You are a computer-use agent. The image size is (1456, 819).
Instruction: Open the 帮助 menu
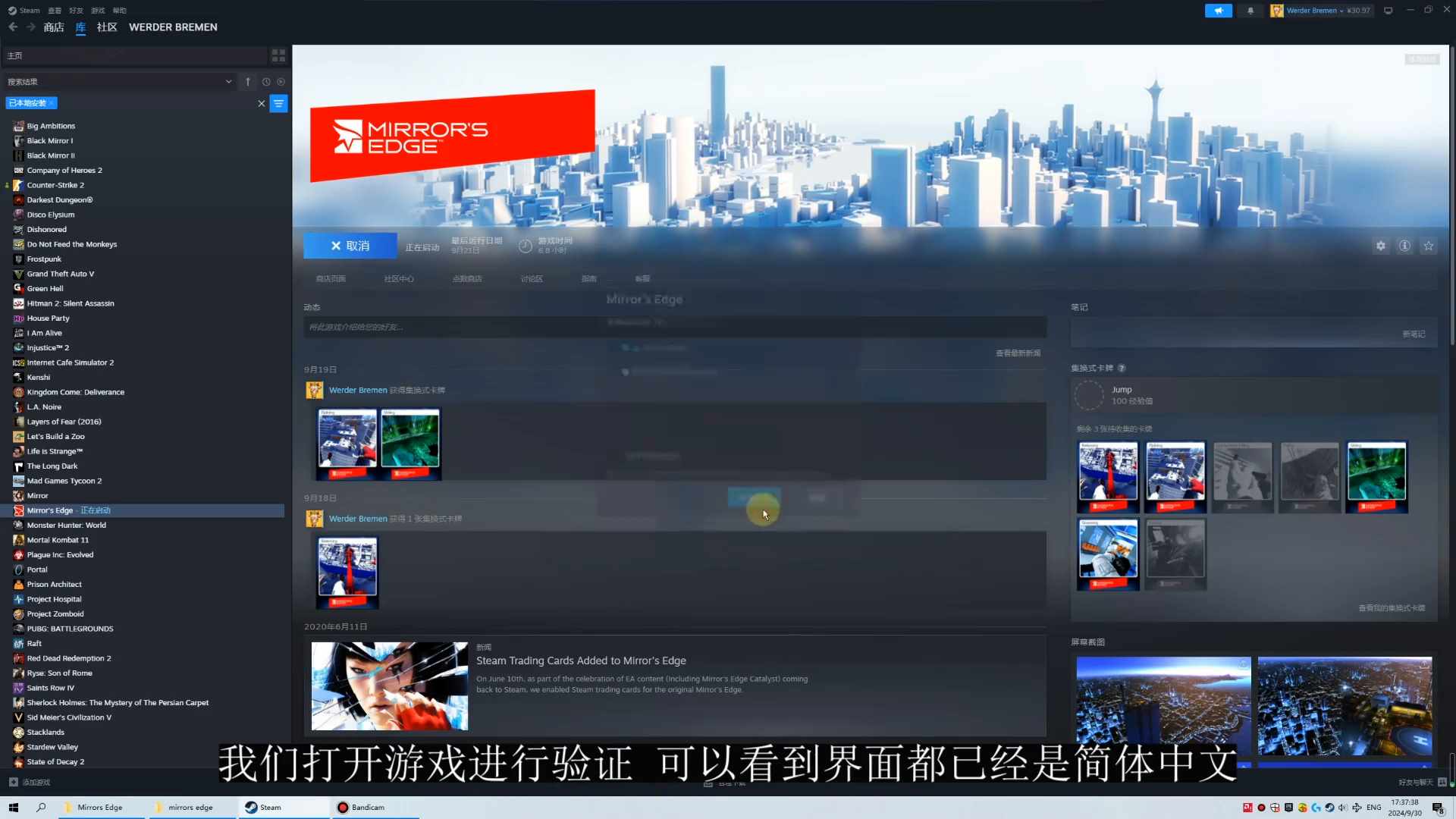[x=119, y=11]
